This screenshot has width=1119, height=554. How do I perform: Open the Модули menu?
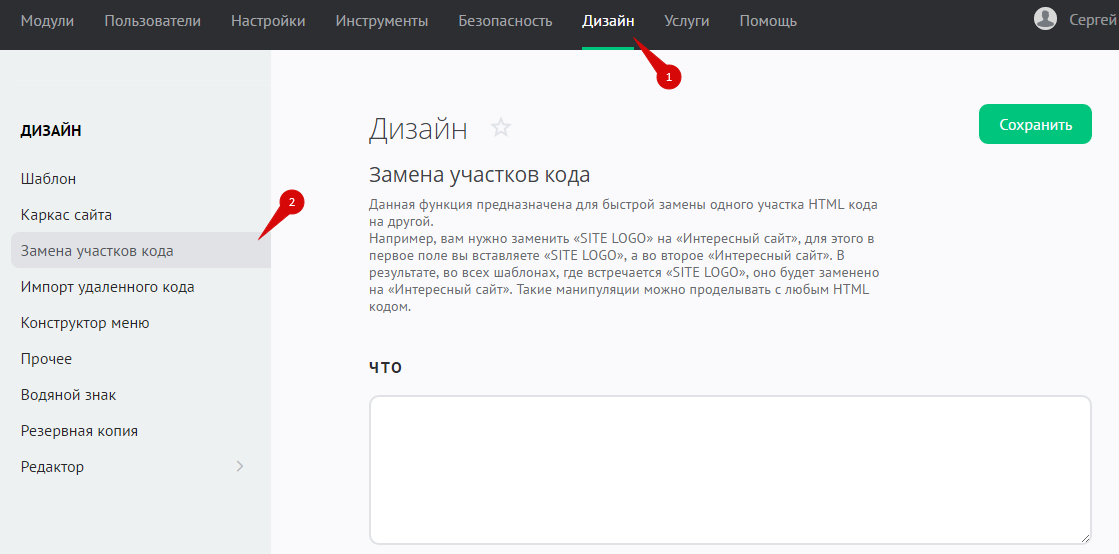tap(47, 21)
